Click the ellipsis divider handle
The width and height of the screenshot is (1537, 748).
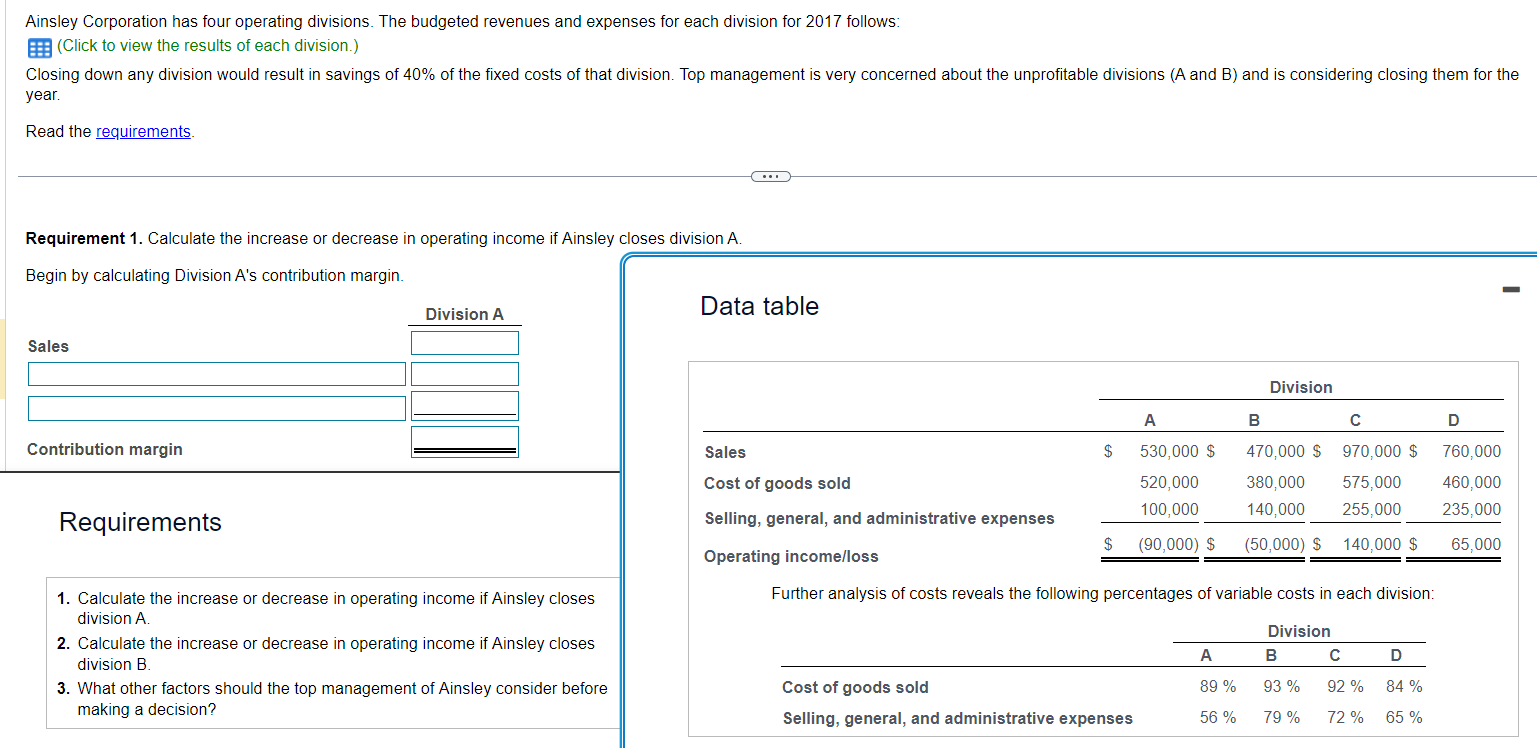[770, 177]
